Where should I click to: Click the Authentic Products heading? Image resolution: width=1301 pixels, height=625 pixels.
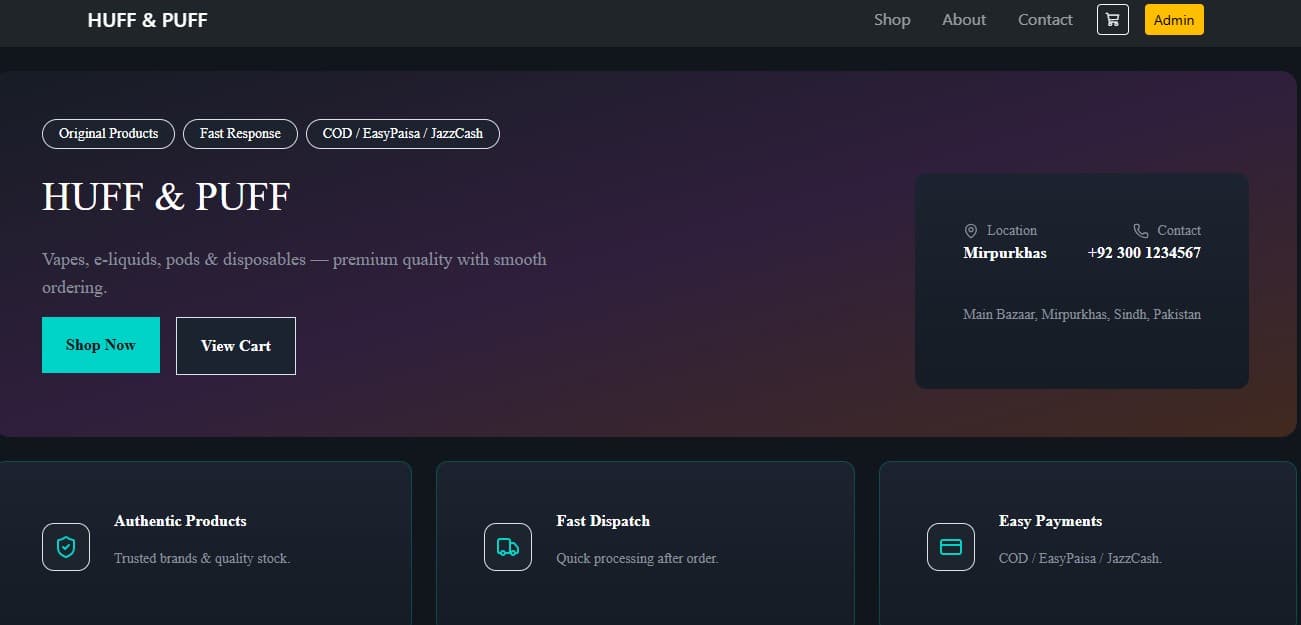pos(180,521)
